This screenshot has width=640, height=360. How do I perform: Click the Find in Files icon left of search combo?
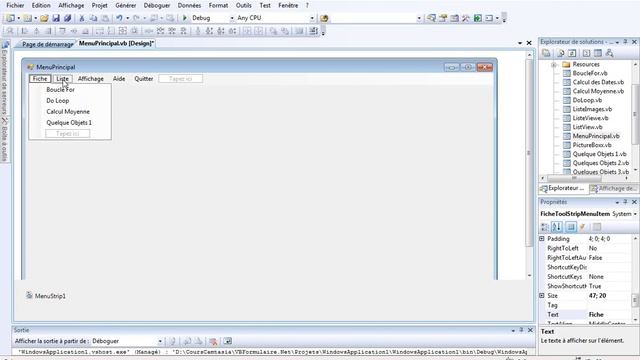pyautogui.click(x=324, y=18)
